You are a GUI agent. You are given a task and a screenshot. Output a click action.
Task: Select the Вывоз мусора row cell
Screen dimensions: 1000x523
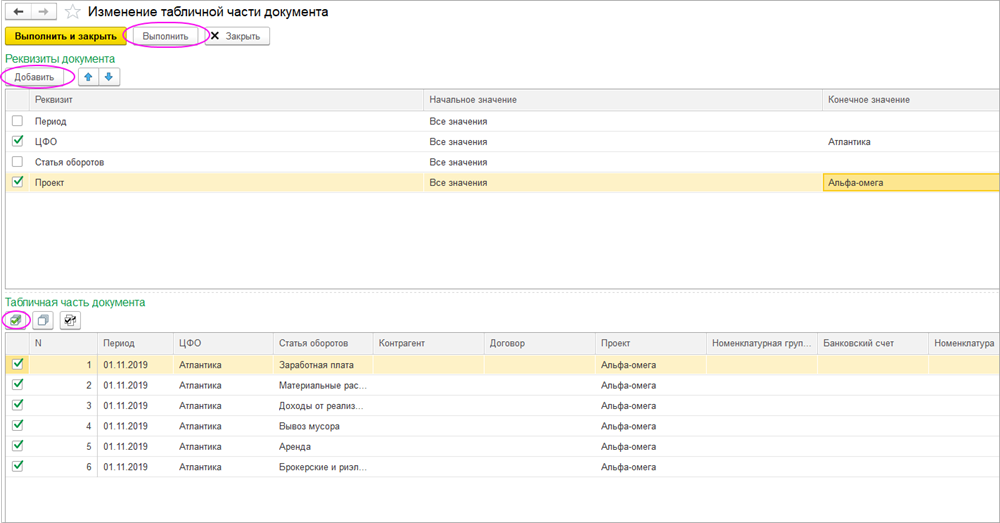322,426
